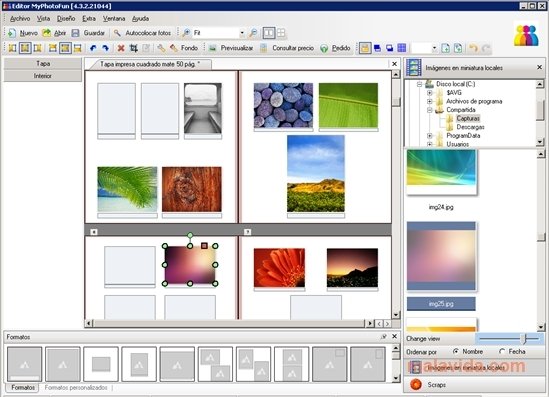The image size is (549, 397).
Task: Open the Extra menu
Action: (x=89, y=19)
